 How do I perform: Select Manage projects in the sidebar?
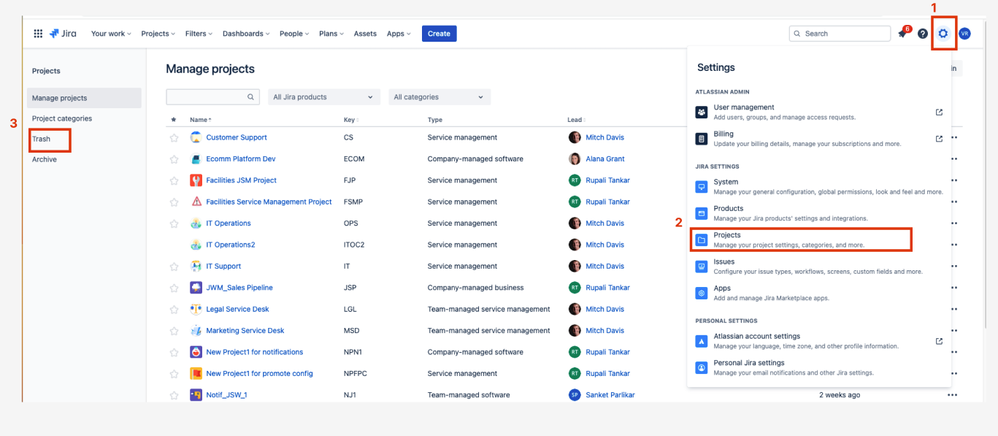[84, 98]
